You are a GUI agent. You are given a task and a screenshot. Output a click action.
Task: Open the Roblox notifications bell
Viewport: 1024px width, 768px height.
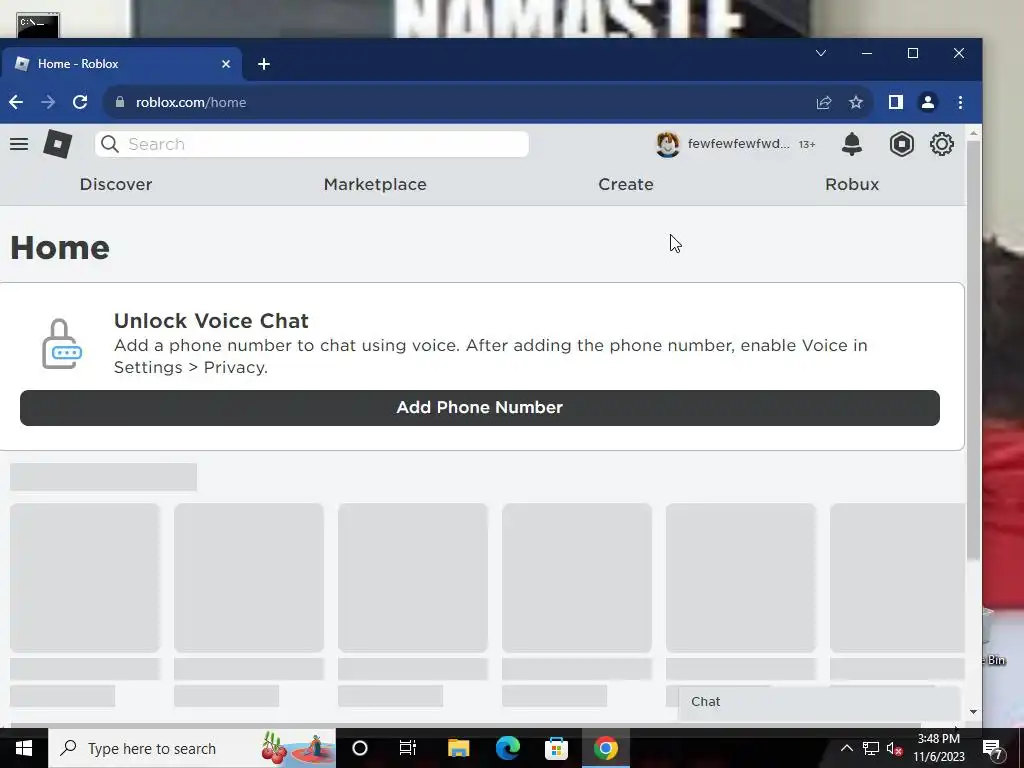click(852, 144)
